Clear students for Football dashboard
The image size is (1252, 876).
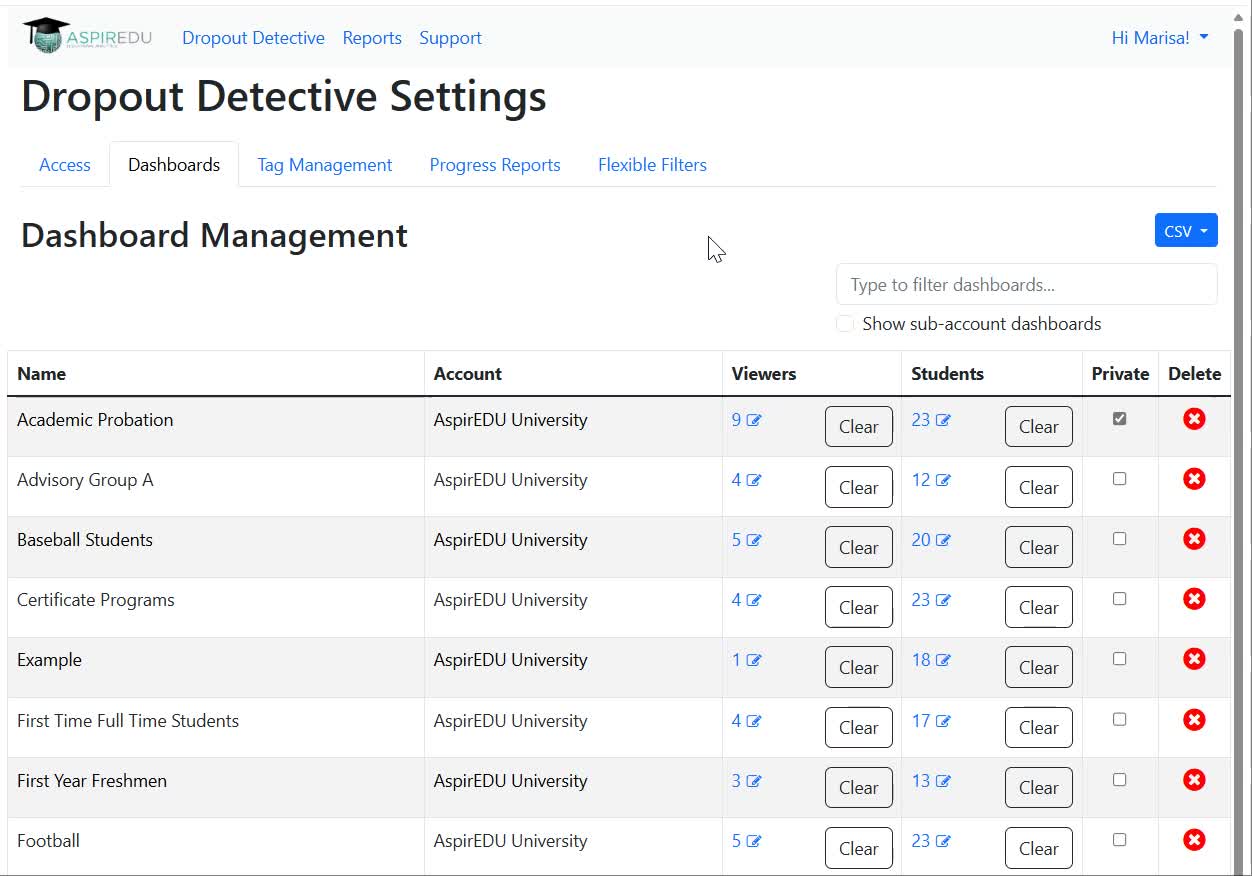pos(1039,848)
